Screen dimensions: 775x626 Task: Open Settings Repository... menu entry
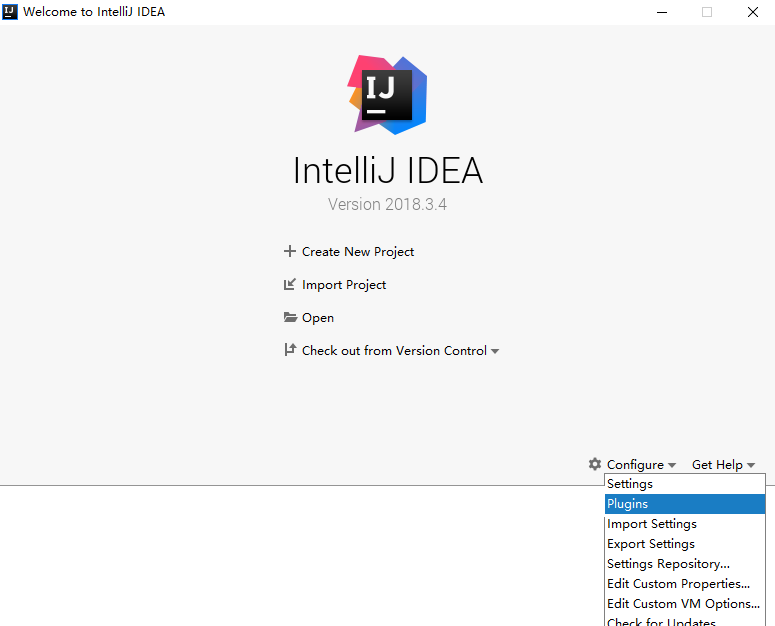pyautogui.click(x=685, y=564)
